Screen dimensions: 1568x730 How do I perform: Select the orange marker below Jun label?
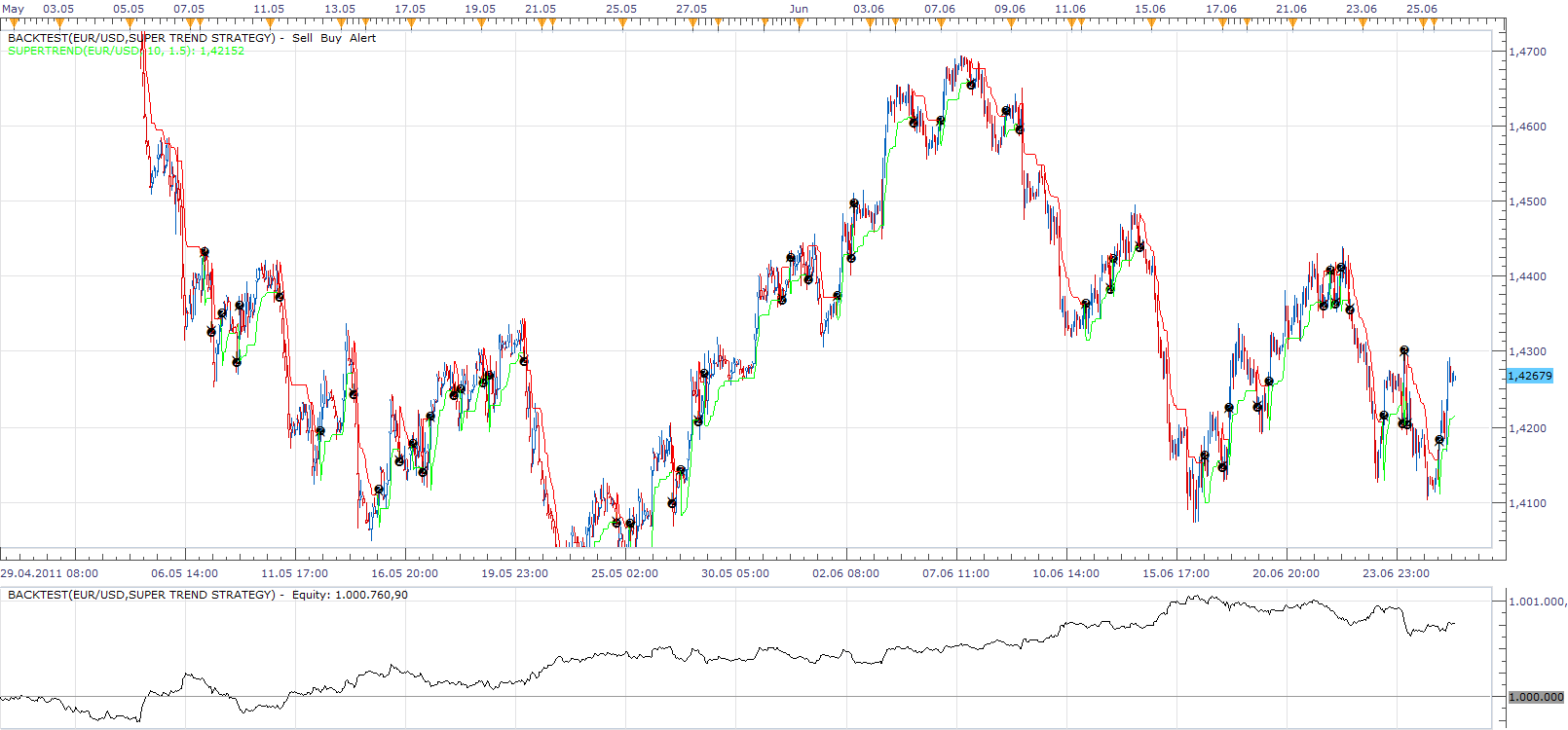pyautogui.click(x=798, y=23)
